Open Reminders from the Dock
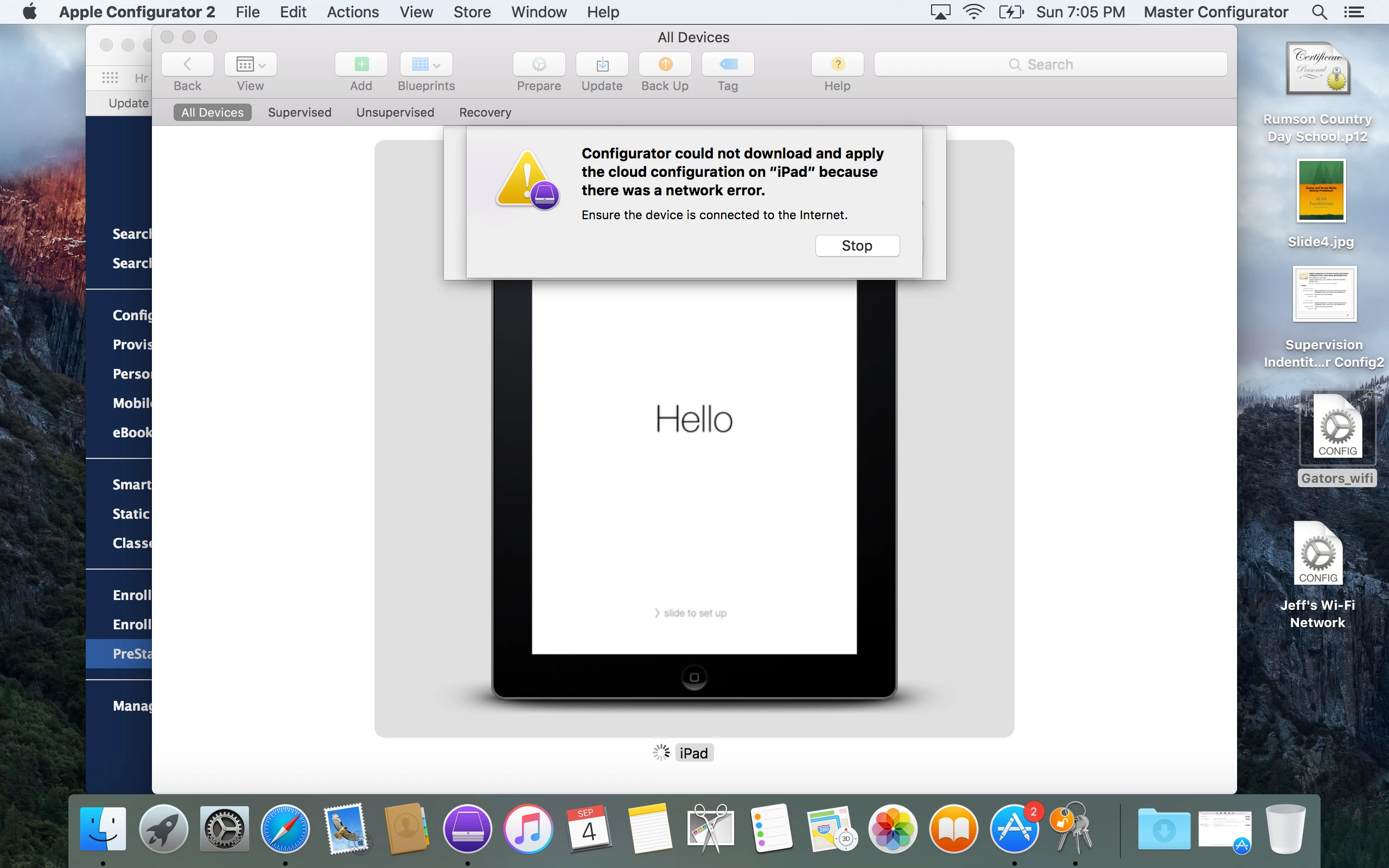Screen dimensions: 1389x868 [x=772, y=828]
